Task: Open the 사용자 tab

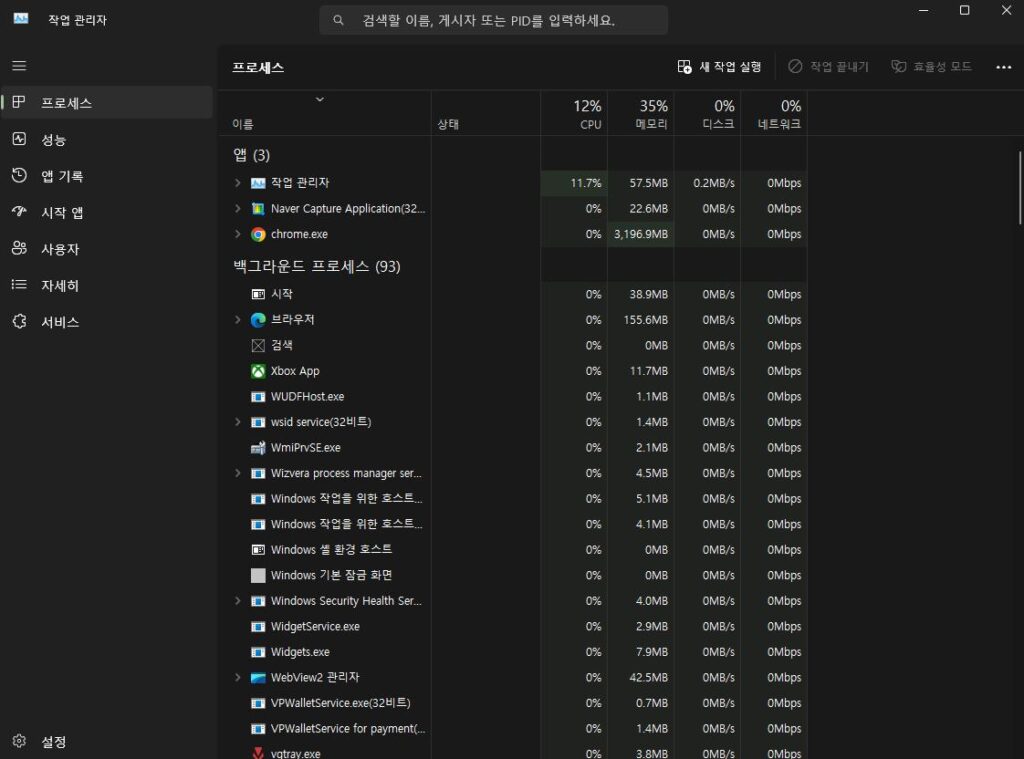Action: pos(107,249)
